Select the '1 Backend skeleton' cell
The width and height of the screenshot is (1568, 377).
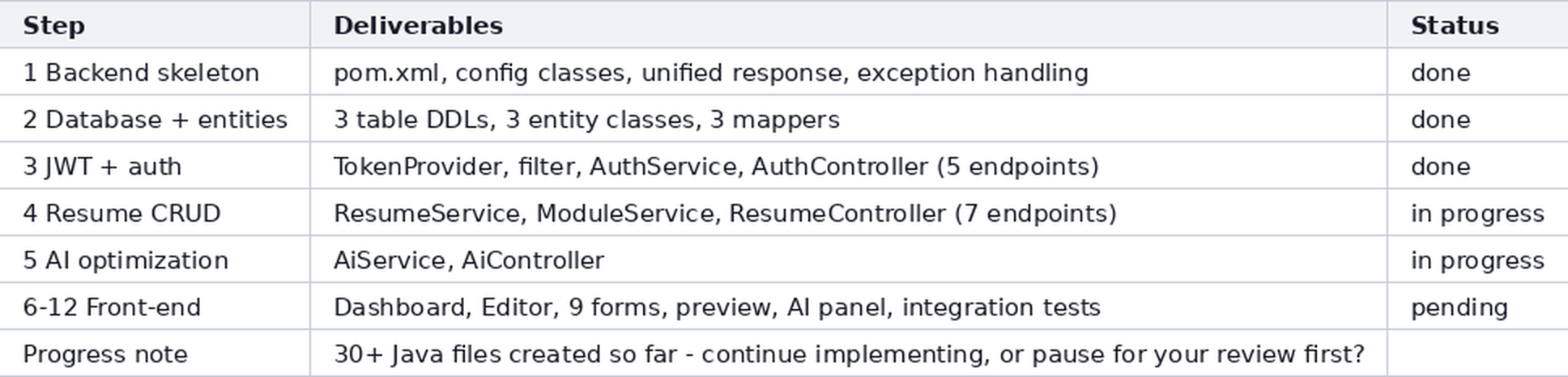155,72
